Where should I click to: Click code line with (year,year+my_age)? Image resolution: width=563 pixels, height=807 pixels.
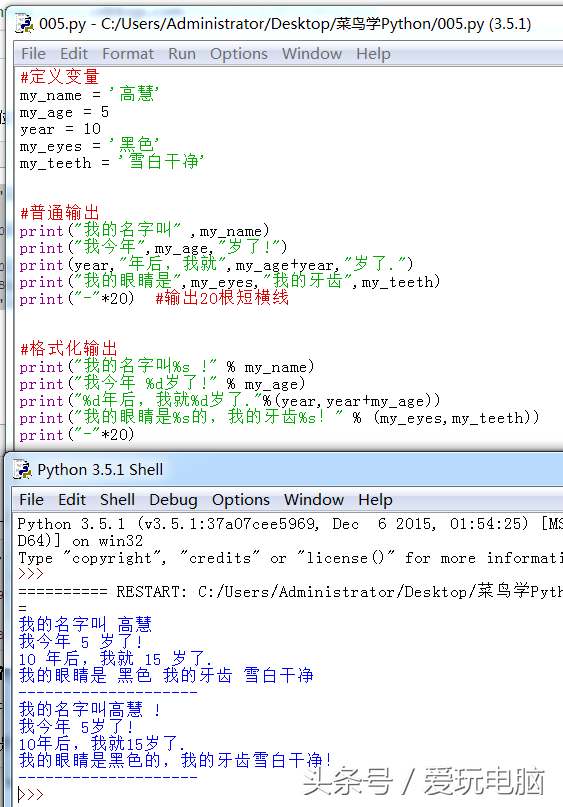pos(230,400)
